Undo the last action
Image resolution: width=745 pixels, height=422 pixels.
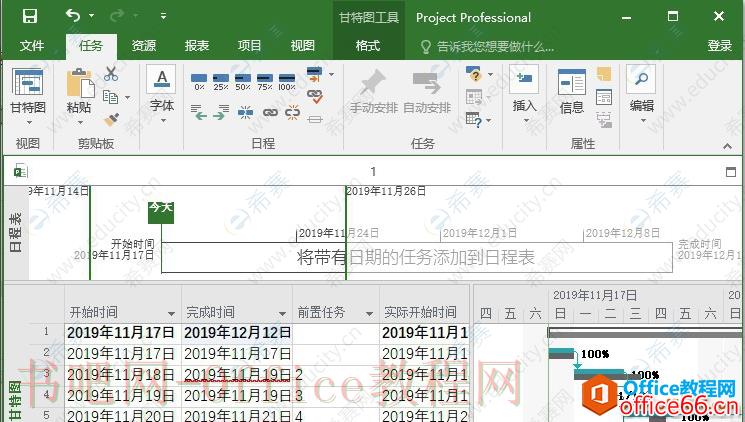click(73, 16)
